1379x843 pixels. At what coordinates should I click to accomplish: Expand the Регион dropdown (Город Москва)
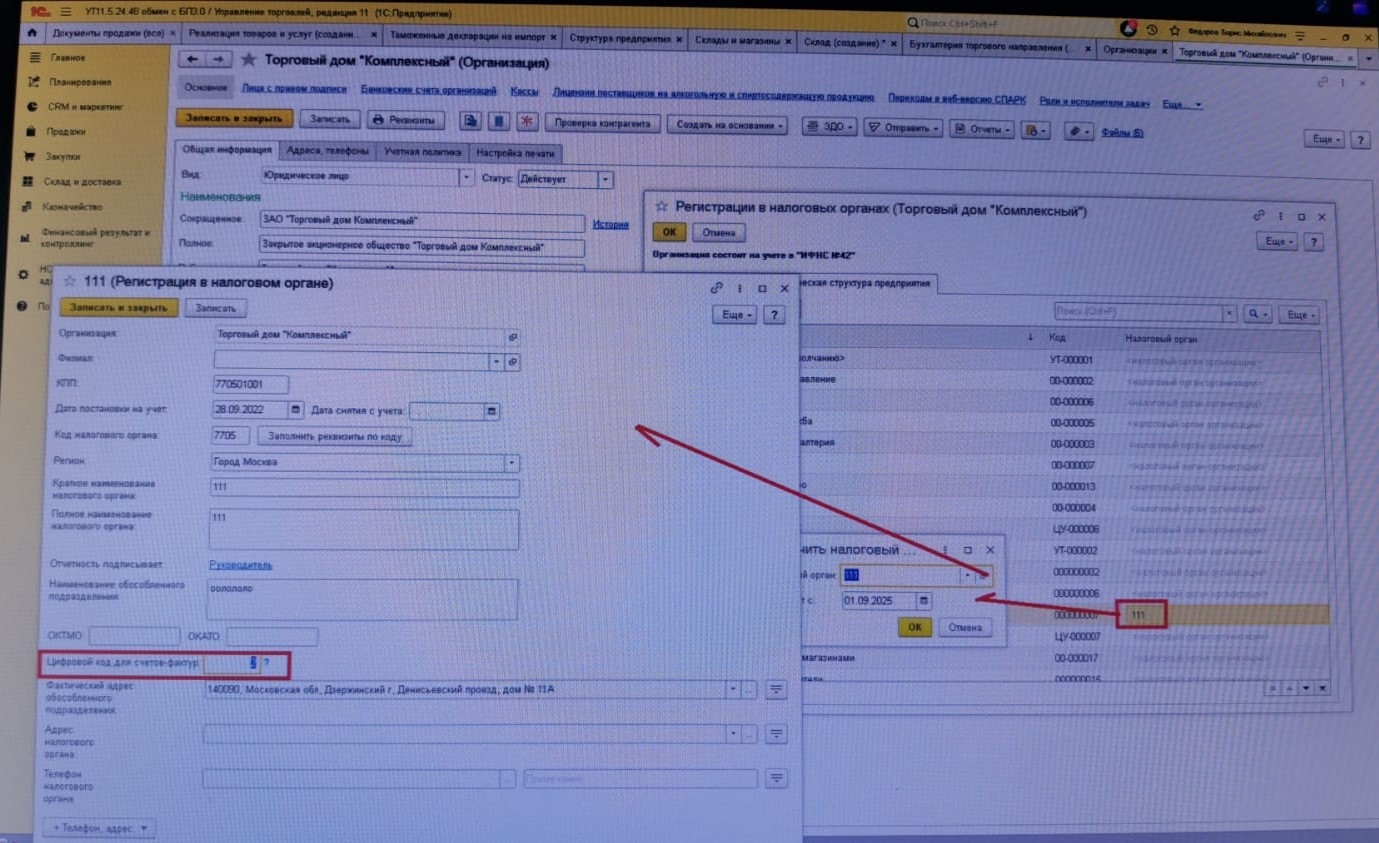point(512,463)
